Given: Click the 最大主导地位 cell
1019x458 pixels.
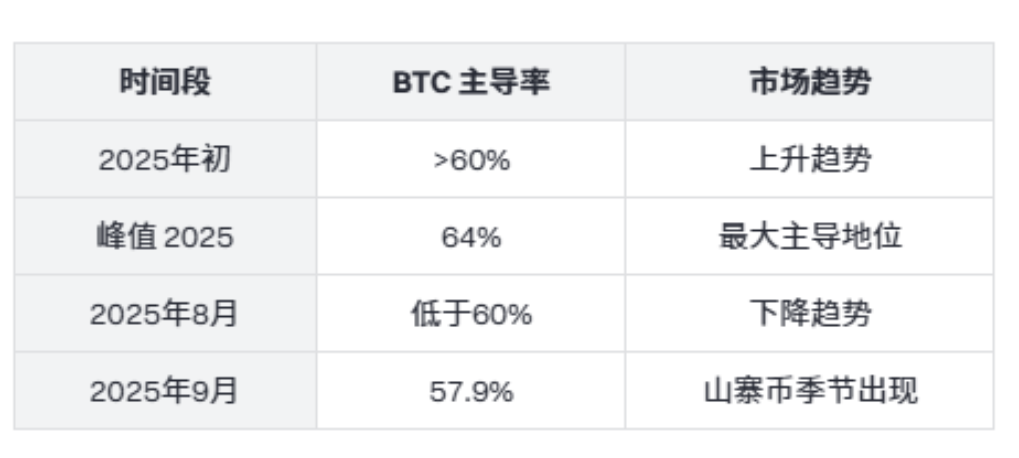Looking at the screenshot, I should pyautogui.click(x=809, y=237).
